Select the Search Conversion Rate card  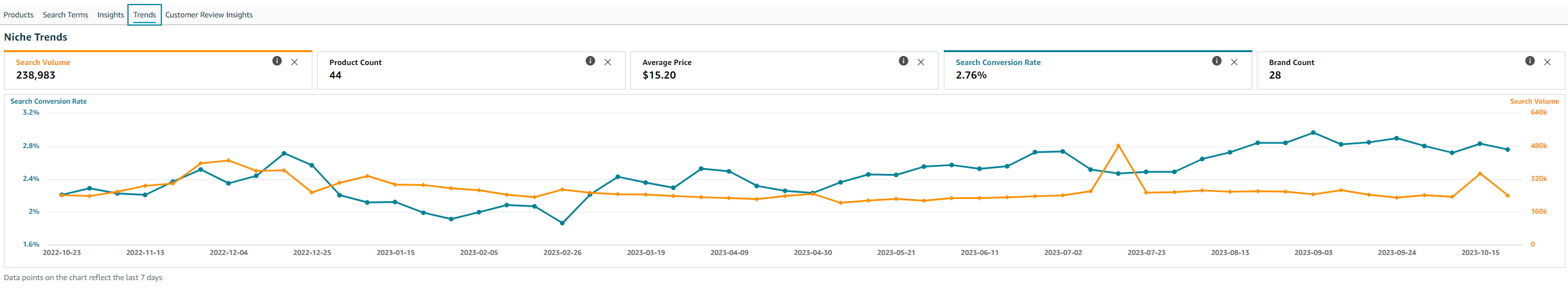(1098, 70)
